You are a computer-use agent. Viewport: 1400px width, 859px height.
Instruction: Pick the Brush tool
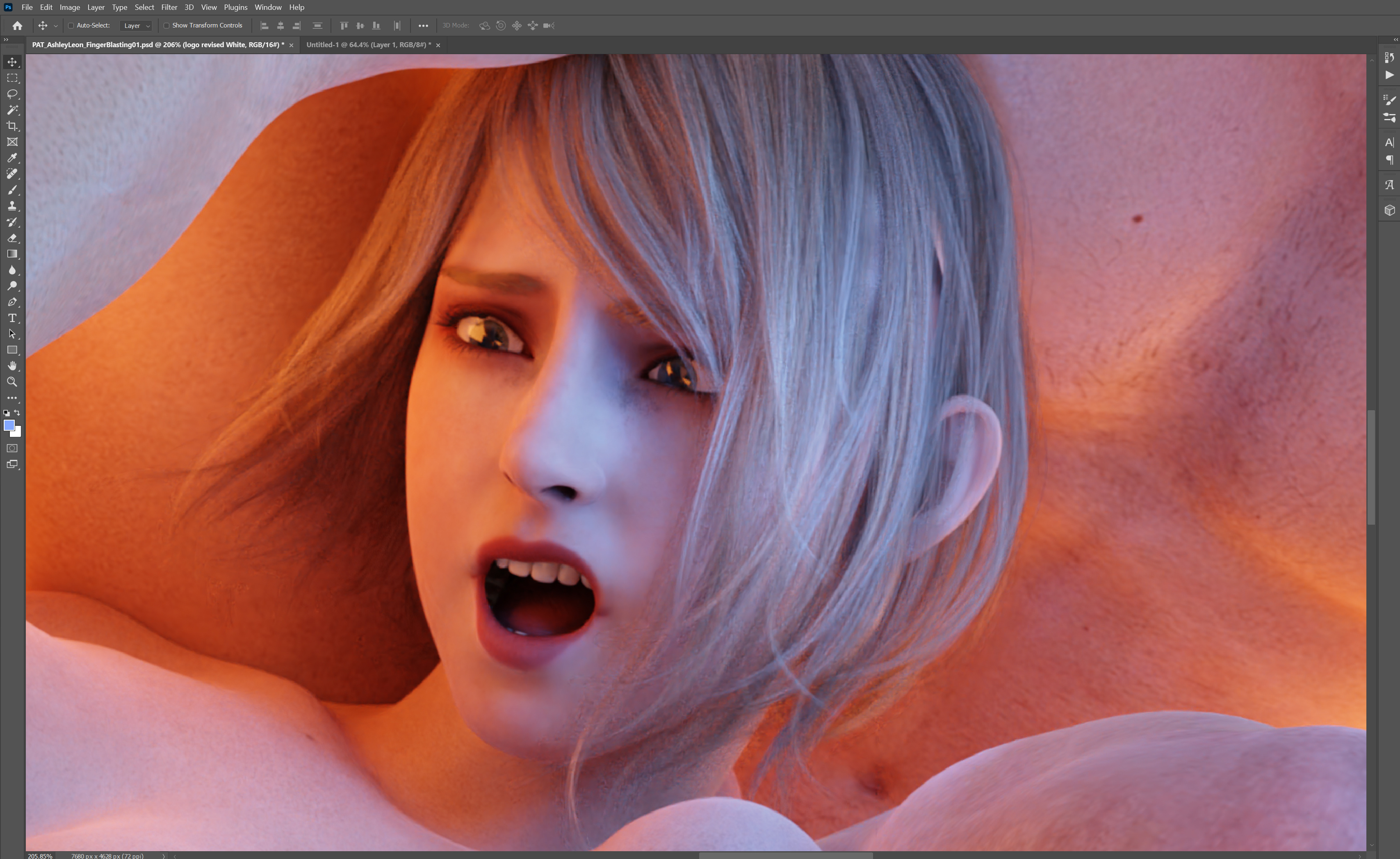(x=12, y=190)
